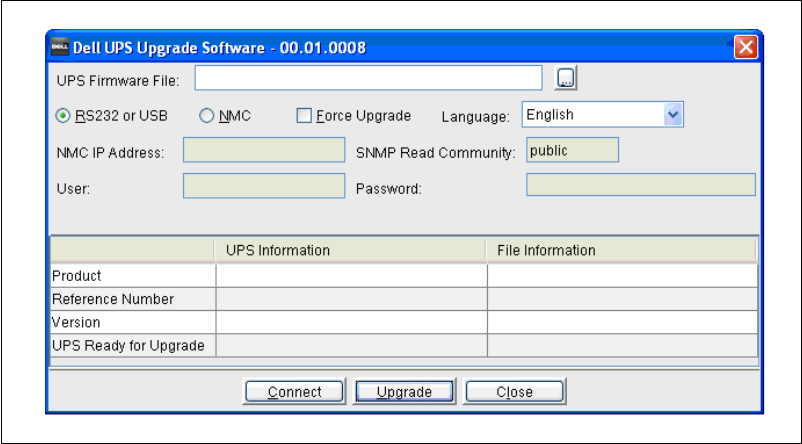The width and height of the screenshot is (802, 444).
Task: Click the English value in Language box
Action: point(550,115)
